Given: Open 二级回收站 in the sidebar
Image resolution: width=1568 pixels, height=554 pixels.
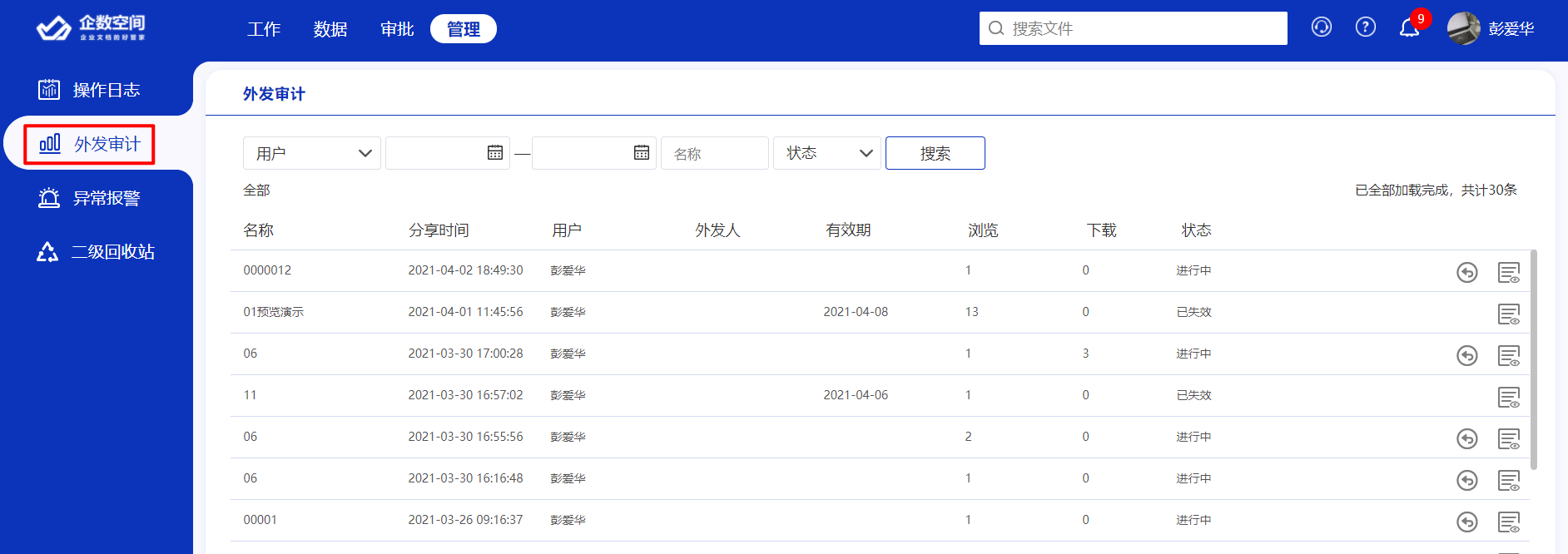Looking at the screenshot, I should click(96, 252).
